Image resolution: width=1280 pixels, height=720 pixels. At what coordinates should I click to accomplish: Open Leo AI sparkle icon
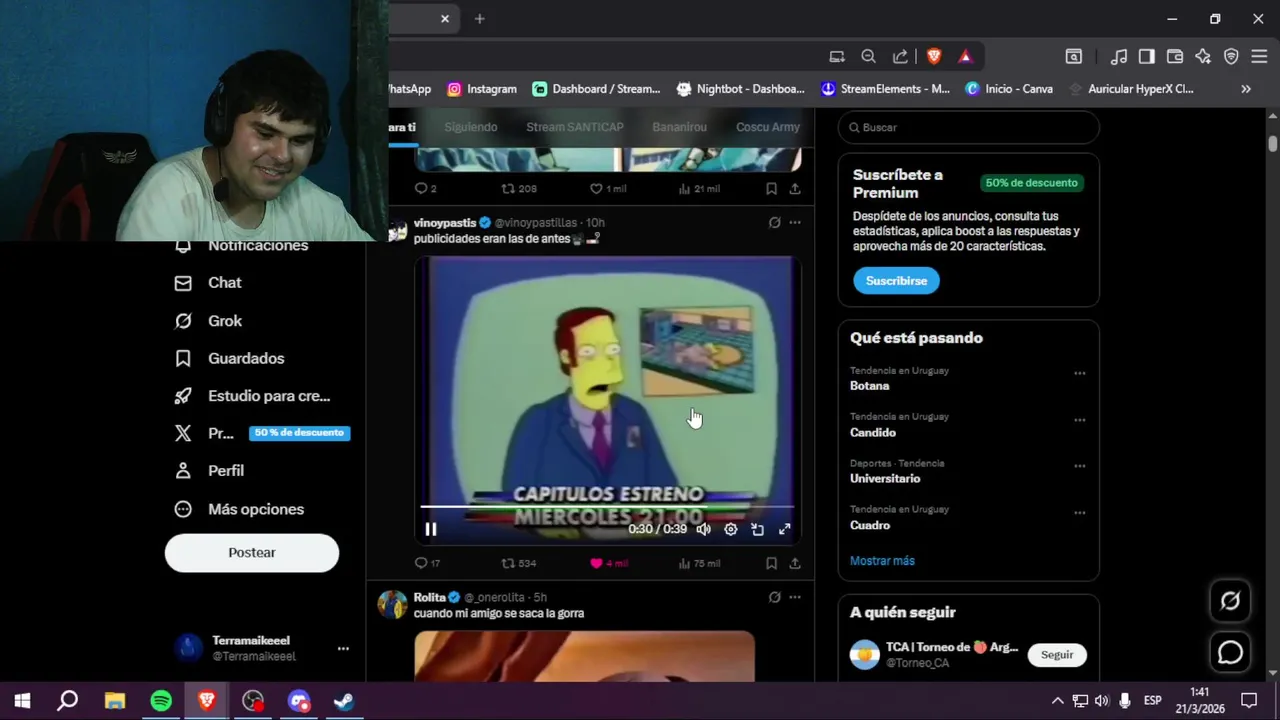1203,57
